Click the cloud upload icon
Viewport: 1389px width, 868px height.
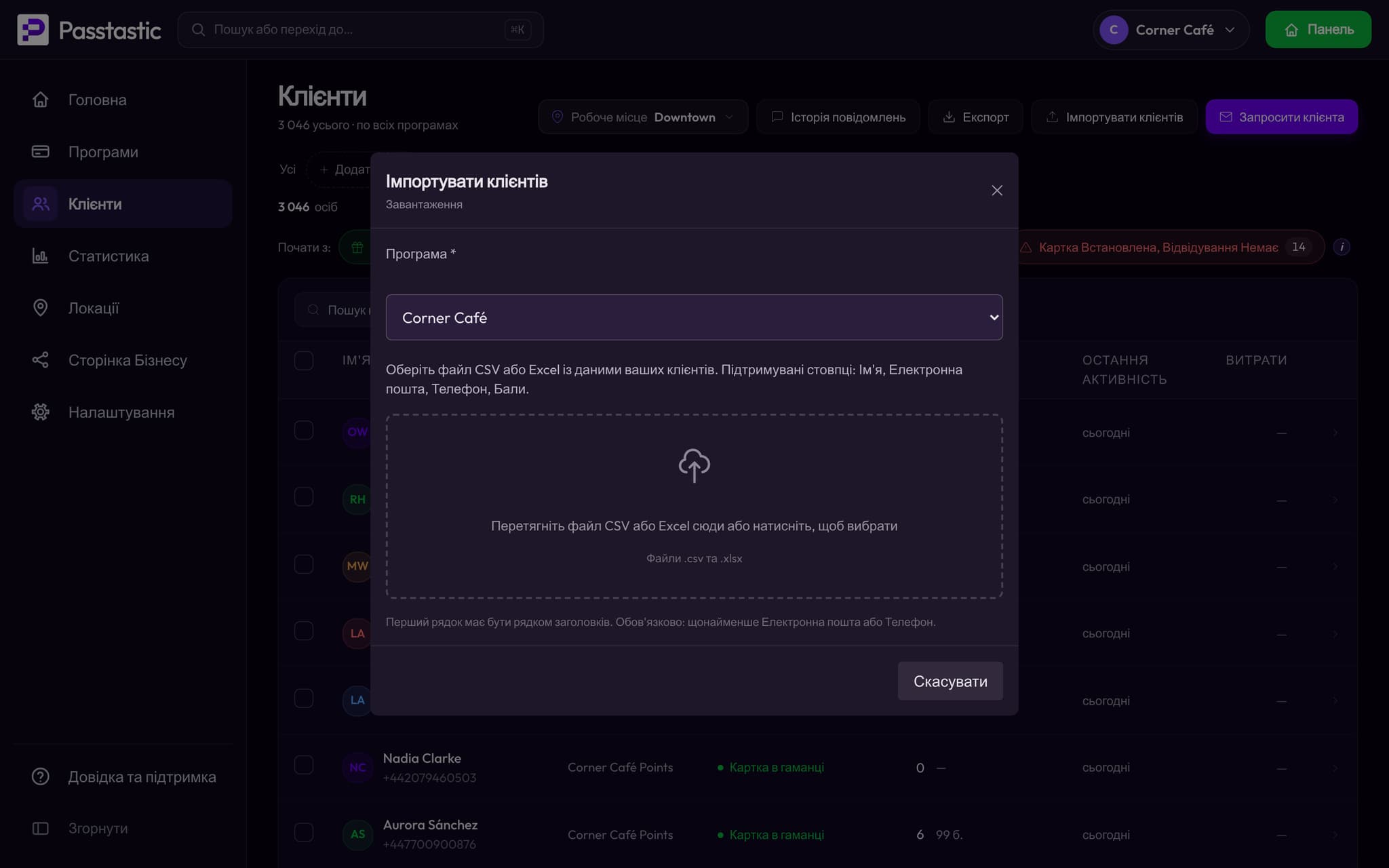(694, 465)
